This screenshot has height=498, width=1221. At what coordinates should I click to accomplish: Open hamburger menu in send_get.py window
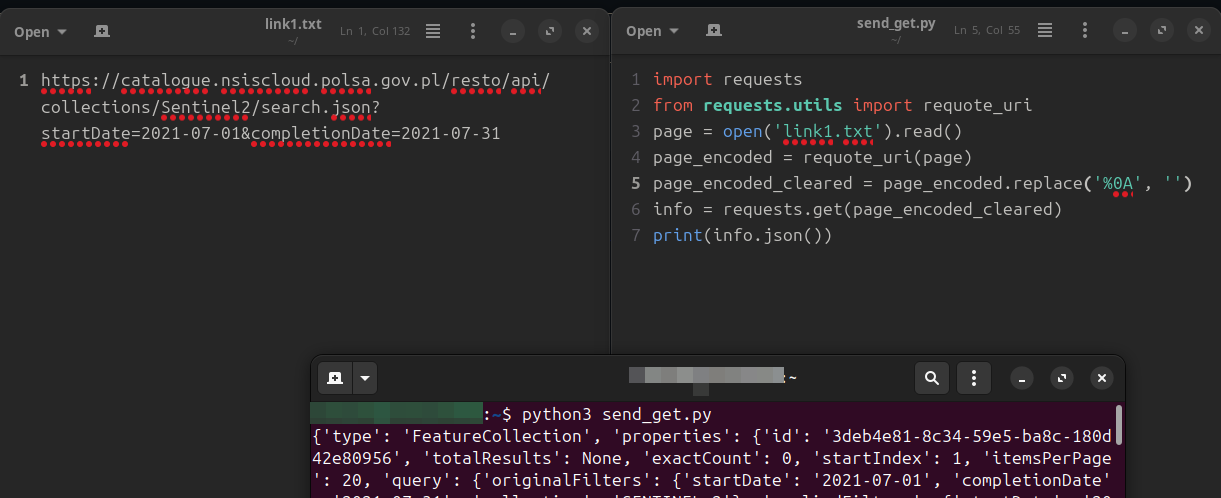coord(1045,31)
